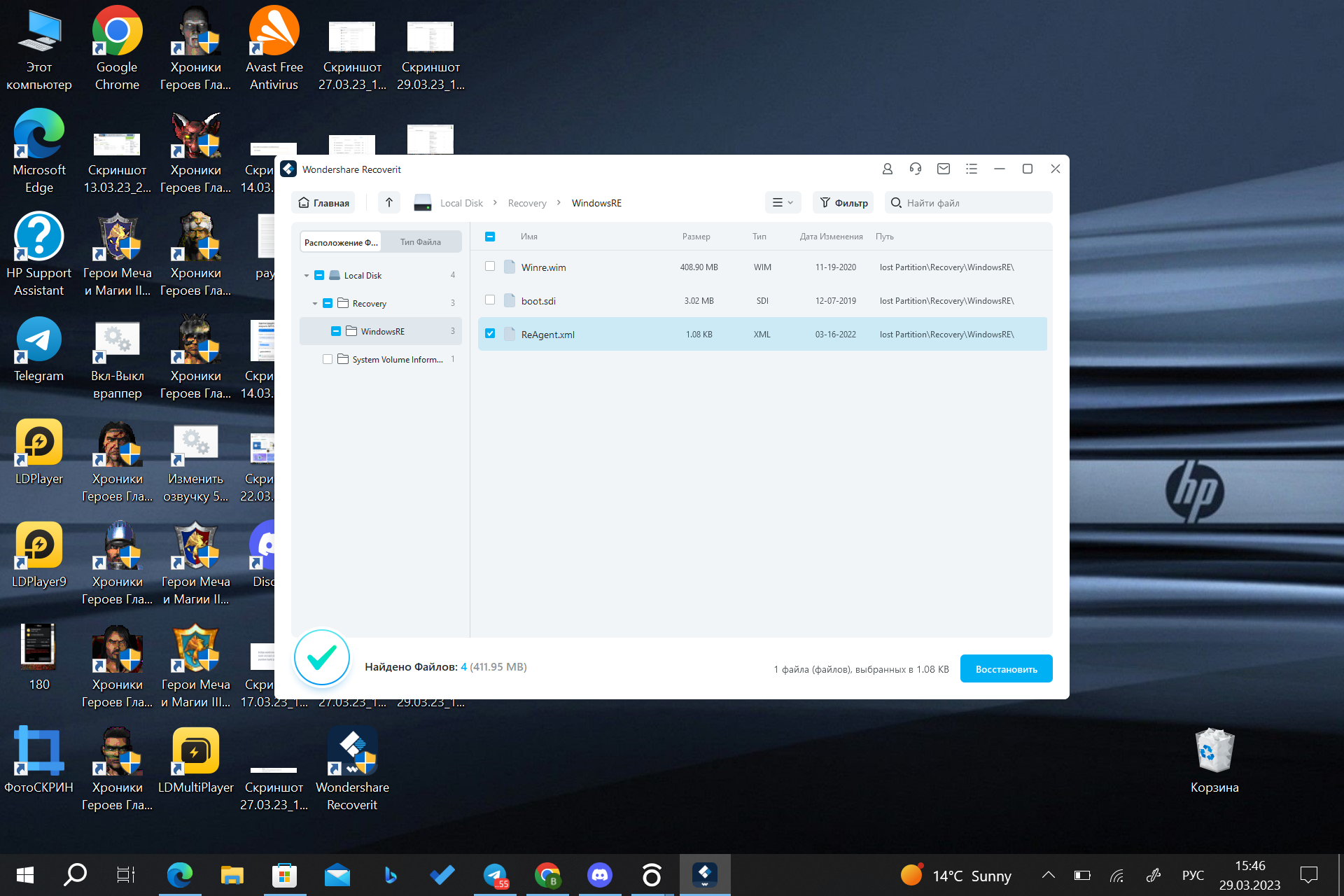Open Этот компьютер desktop icon
The image size is (1344, 896).
coord(39,49)
